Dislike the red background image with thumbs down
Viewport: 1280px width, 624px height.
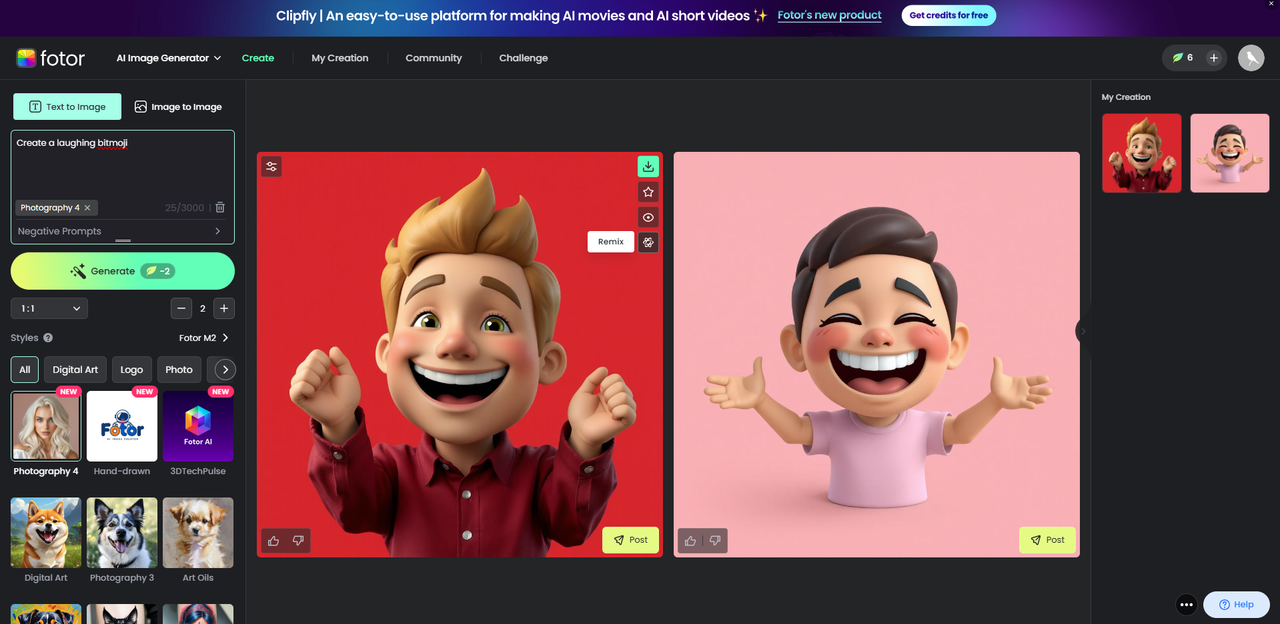click(298, 540)
